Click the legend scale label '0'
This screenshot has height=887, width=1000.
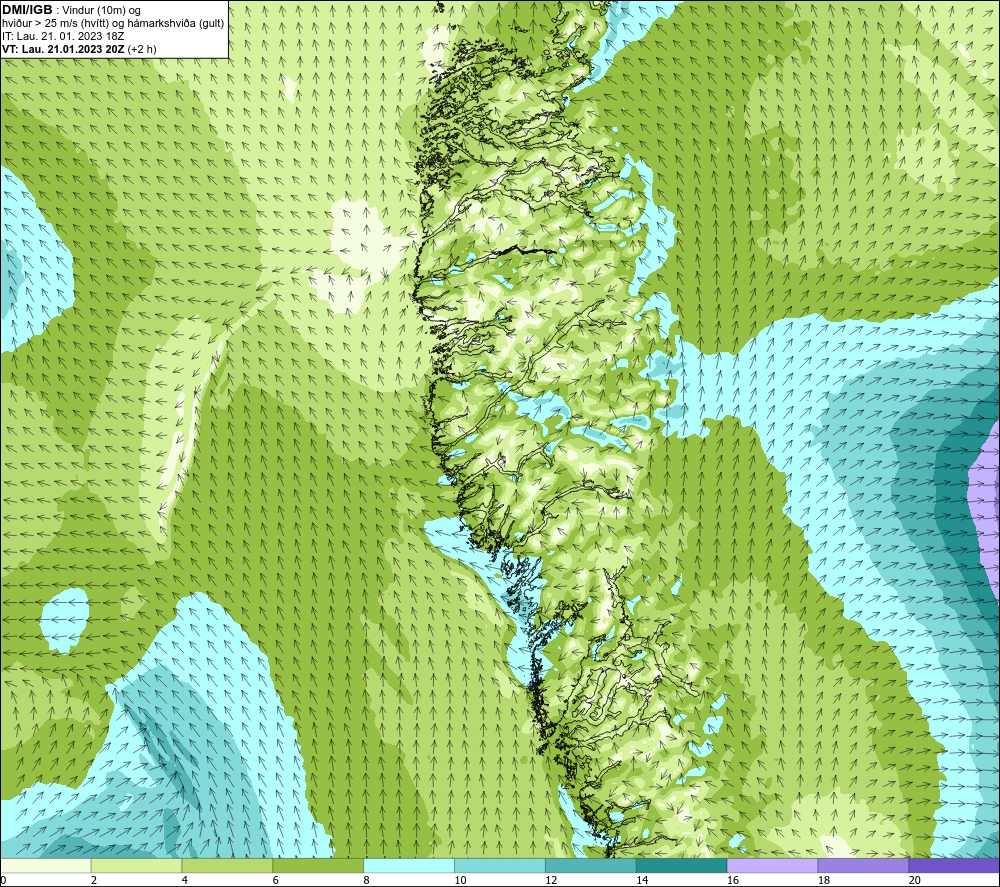3,880
